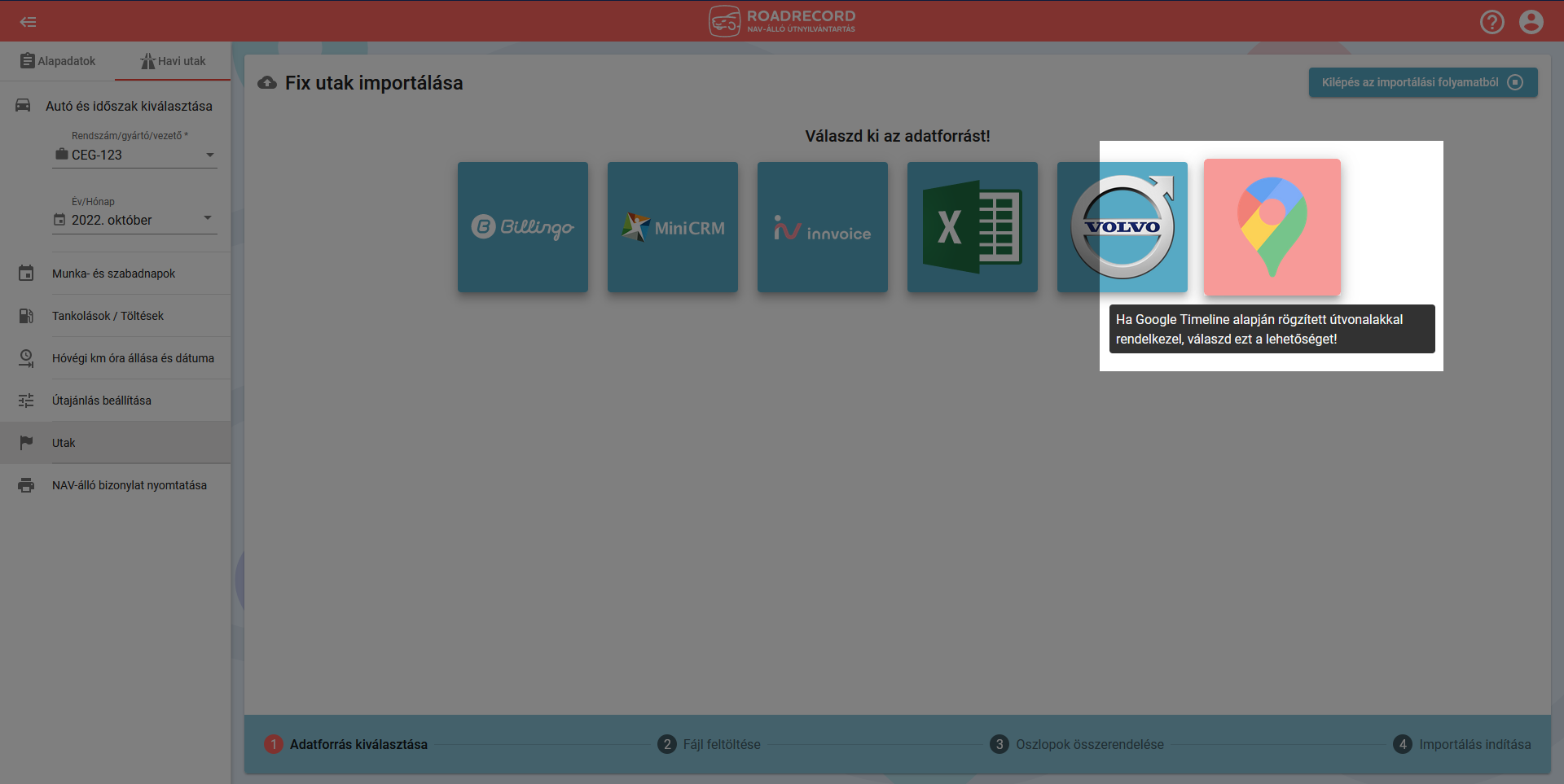1564x784 pixels.
Task: Click the cloud upload icon by Fix utak importálása
Action: (x=267, y=83)
